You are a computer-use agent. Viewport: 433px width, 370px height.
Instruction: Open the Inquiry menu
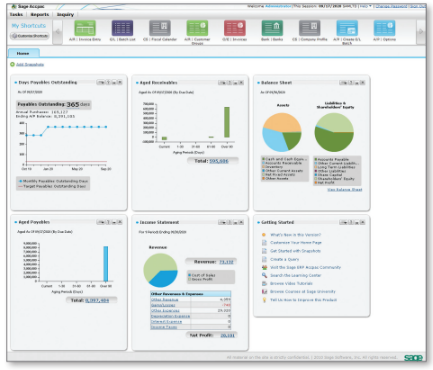pyautogui.click(x=65, y=14)
